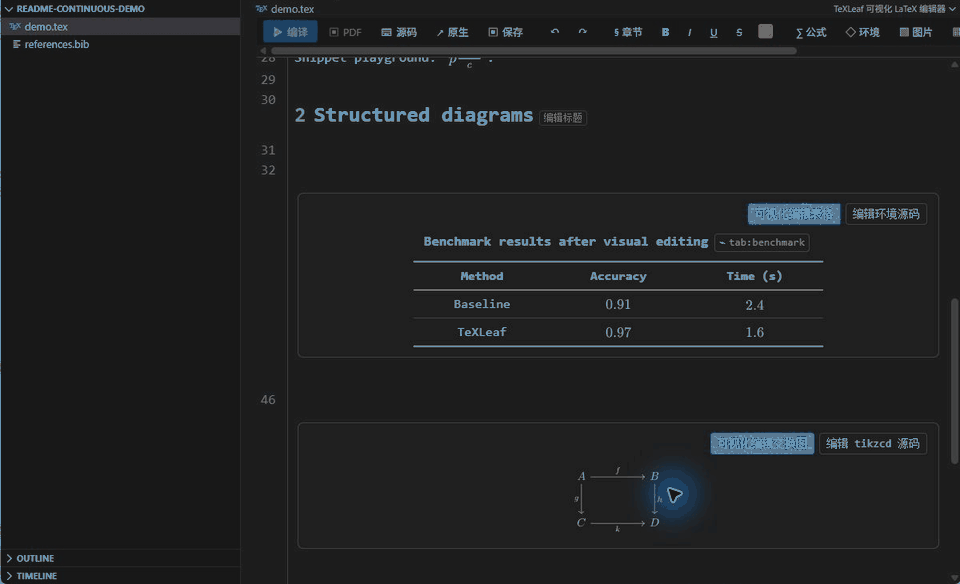The width and height of the screenshot is (960, 584).
Task: Open 原生 native editor
Action: pos(452,32)
